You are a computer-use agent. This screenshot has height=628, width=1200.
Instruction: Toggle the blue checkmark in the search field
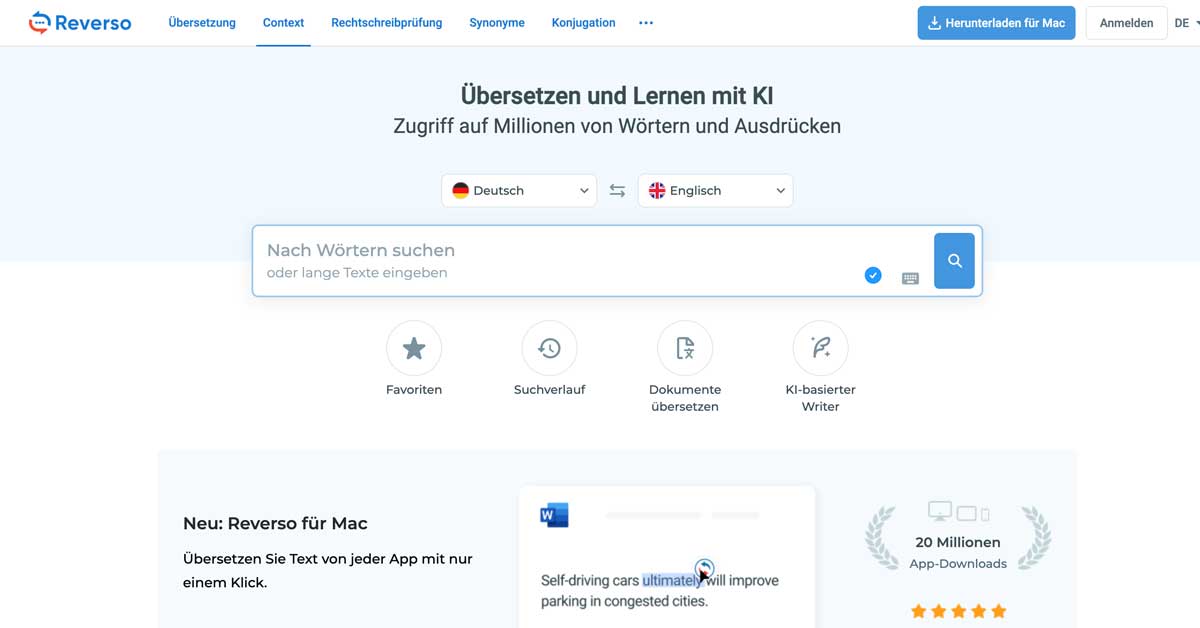[x=872, y=274]
